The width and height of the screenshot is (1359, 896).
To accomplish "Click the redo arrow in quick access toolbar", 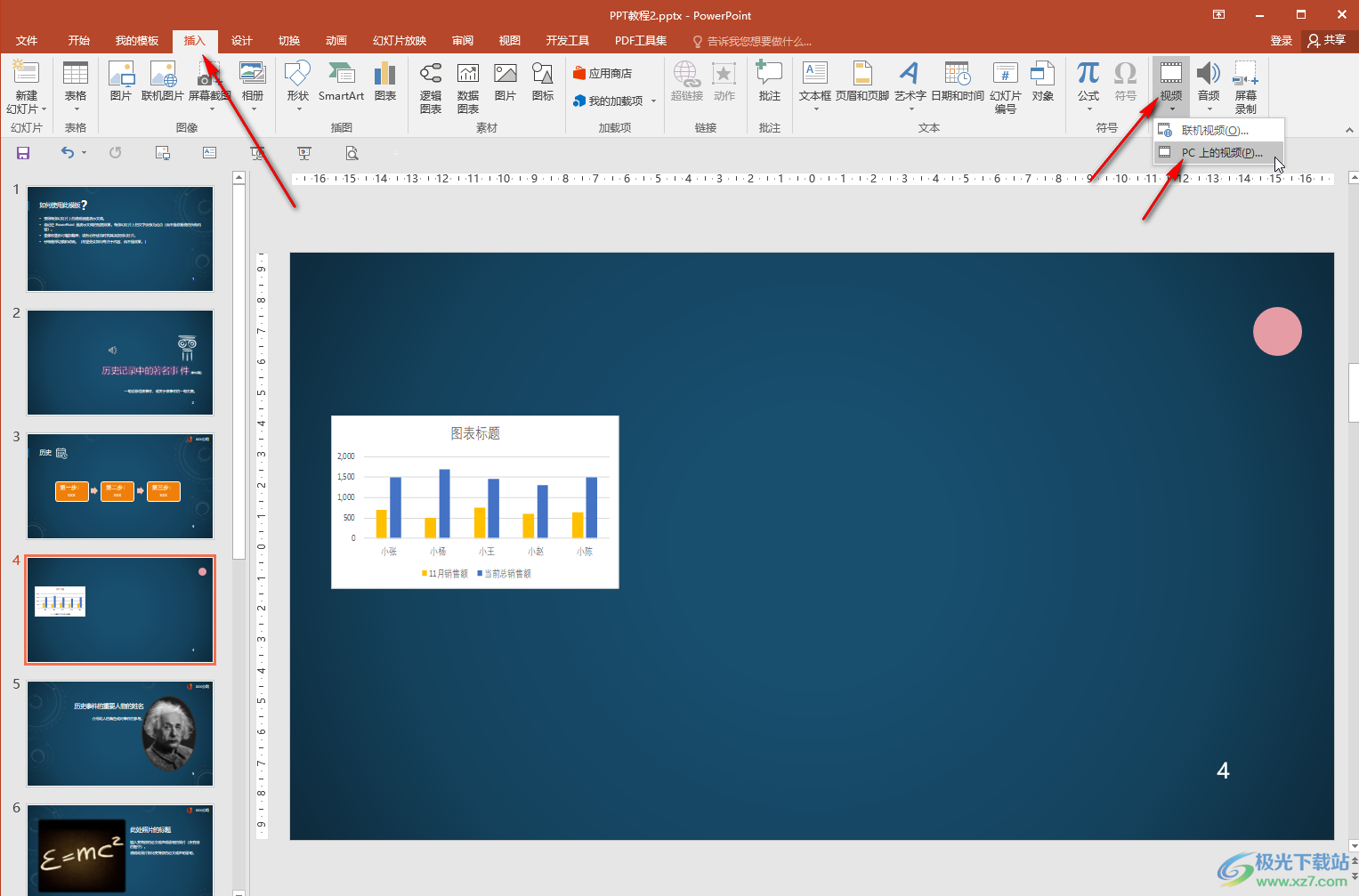I will pos(115,153).
